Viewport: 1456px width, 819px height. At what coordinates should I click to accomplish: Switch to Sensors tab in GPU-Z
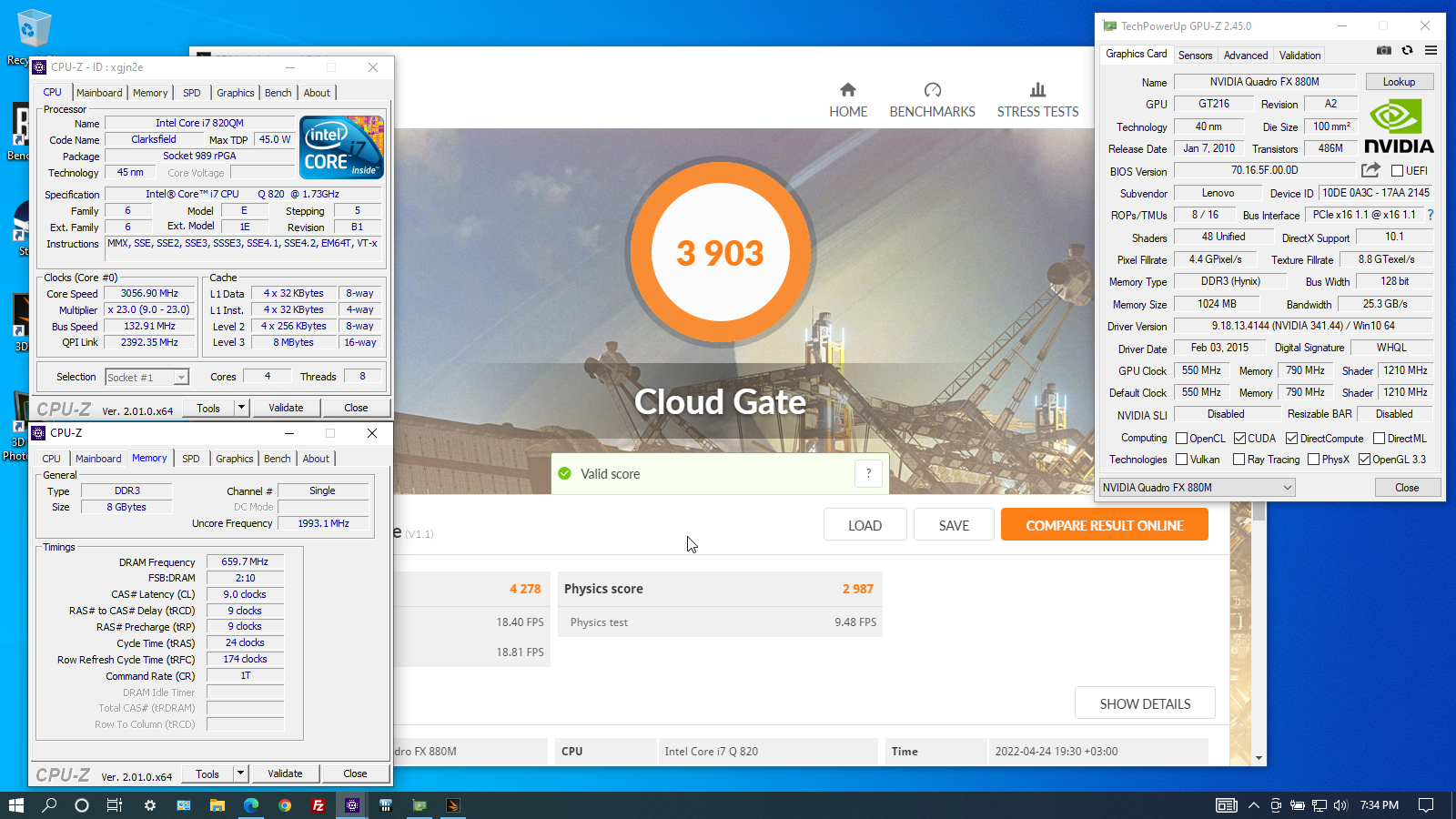[x=1195, y=56]
